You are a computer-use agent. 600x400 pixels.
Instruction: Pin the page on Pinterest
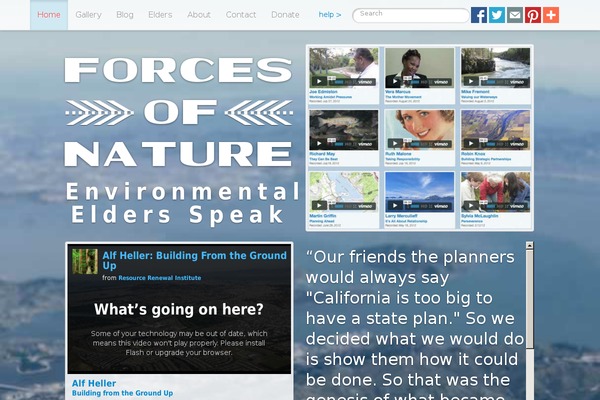tap(533, 15)
